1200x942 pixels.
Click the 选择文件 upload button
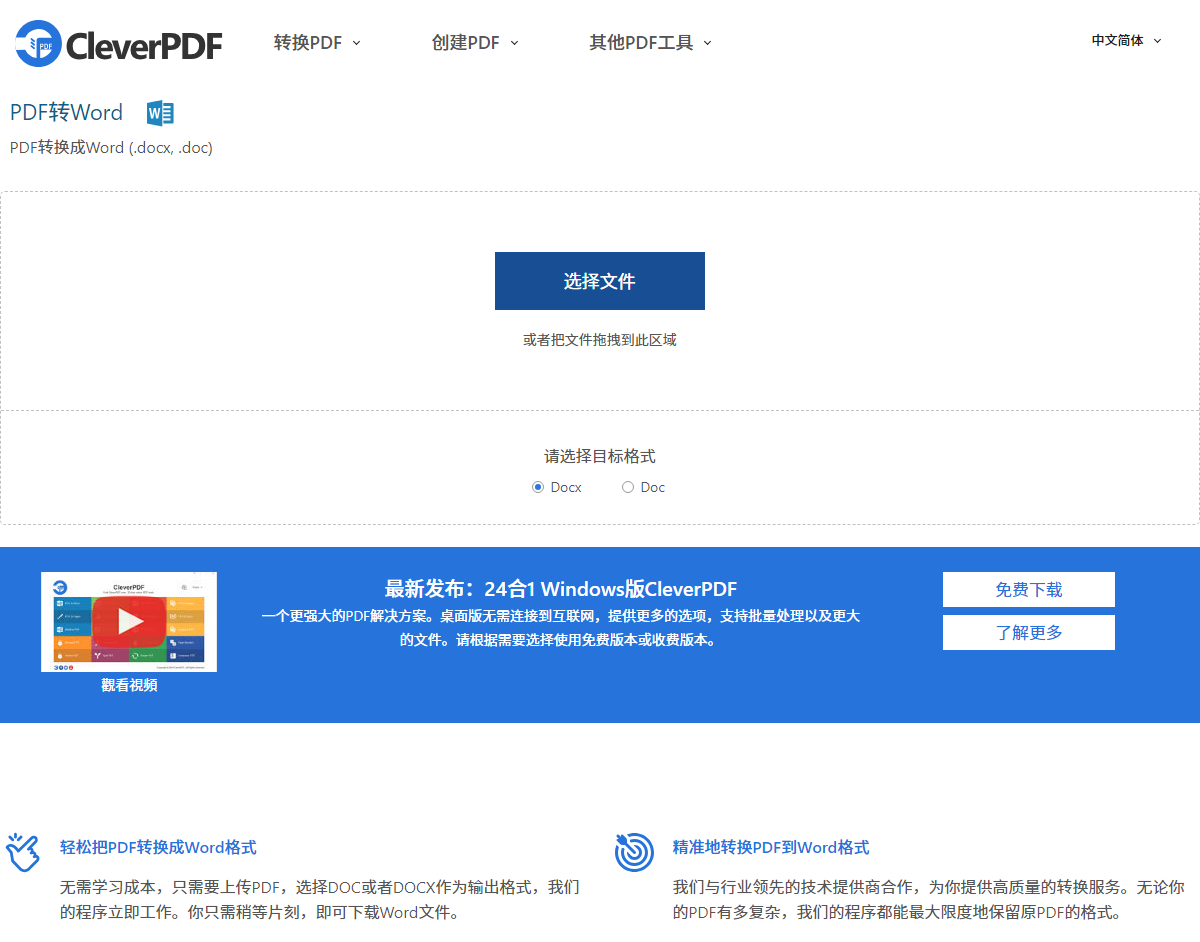599,281
